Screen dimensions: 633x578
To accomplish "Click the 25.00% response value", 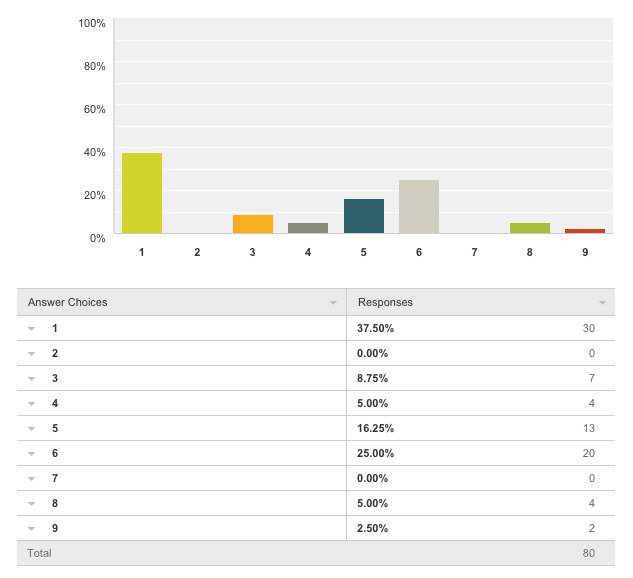I will click(376, 453).
